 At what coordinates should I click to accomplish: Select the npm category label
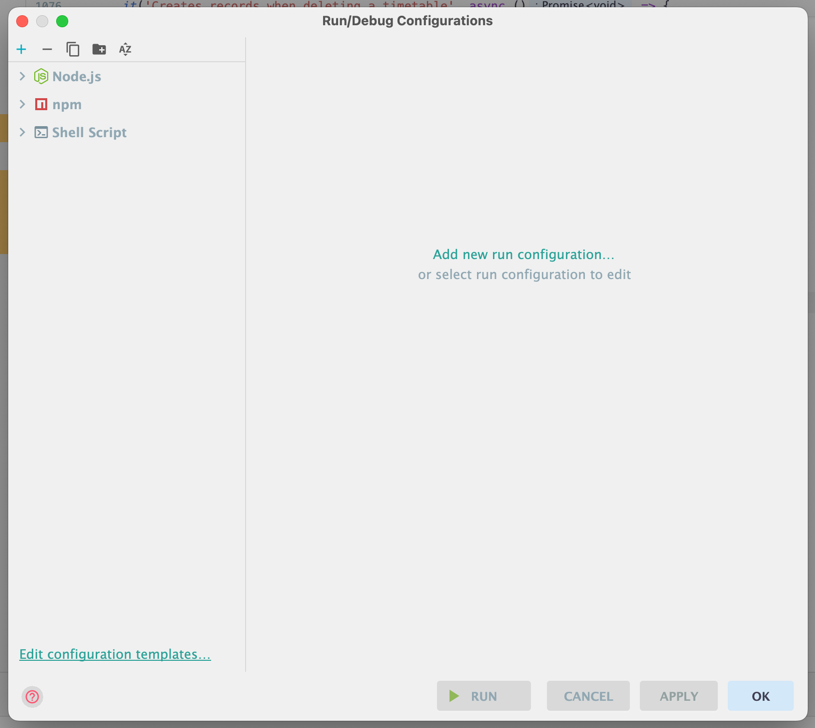(67, 104)
